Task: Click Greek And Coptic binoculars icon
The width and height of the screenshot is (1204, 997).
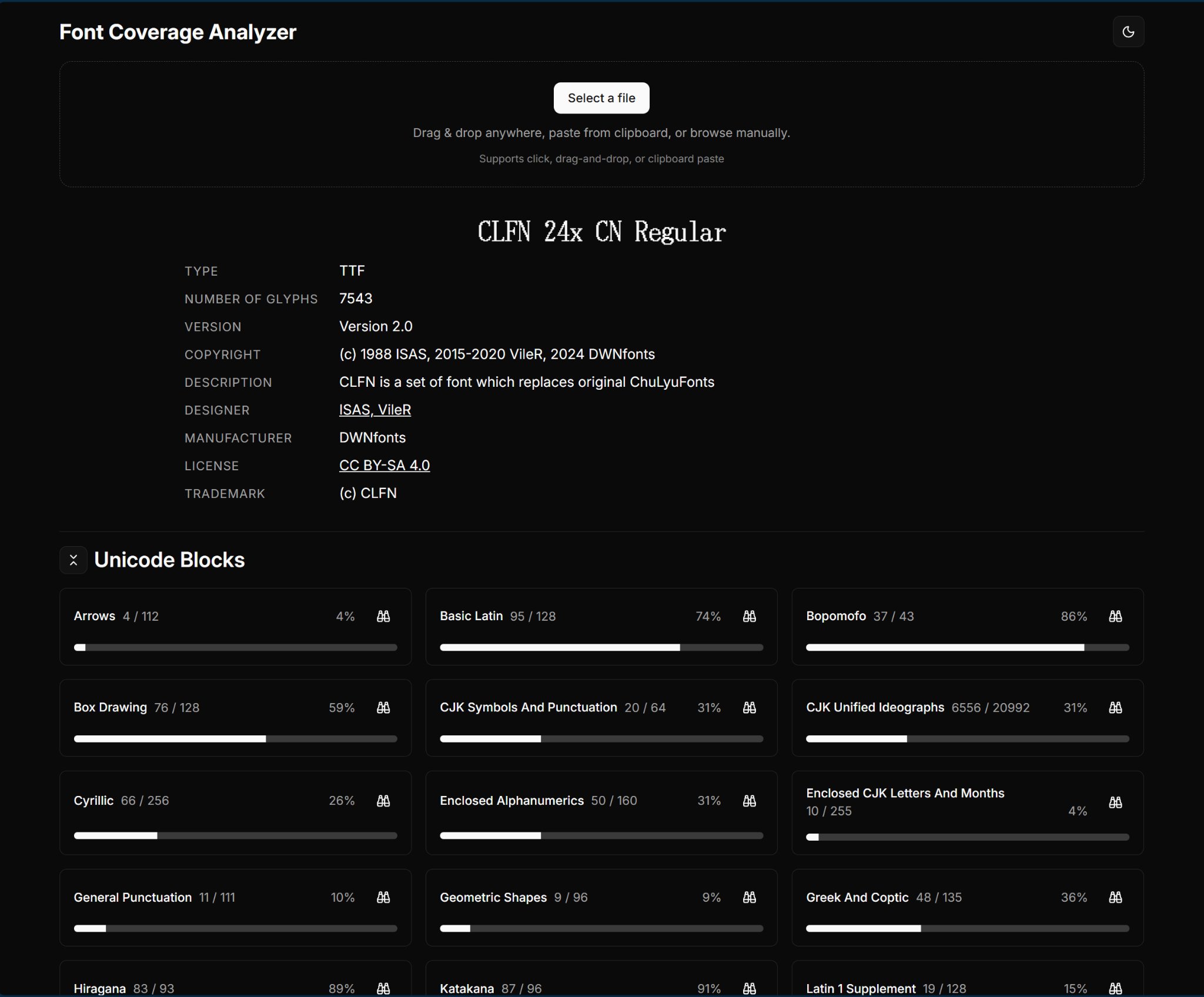Action: (1115, 897)
